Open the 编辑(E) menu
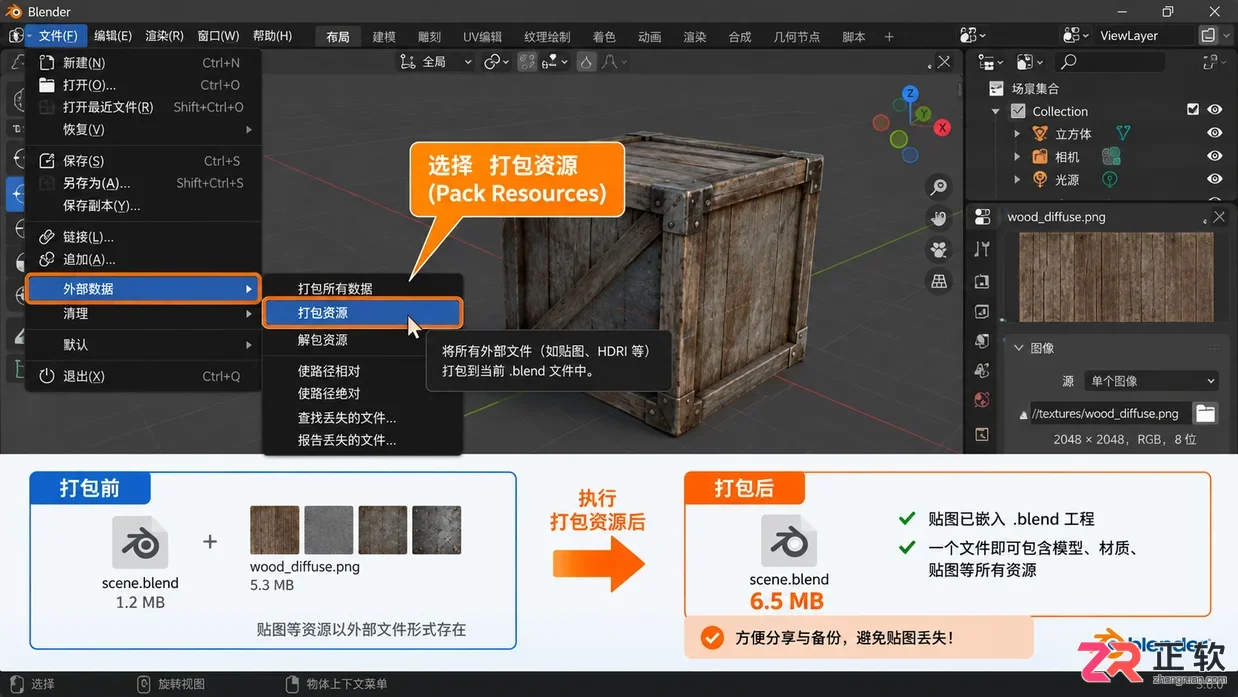 (x=113, y=36)
